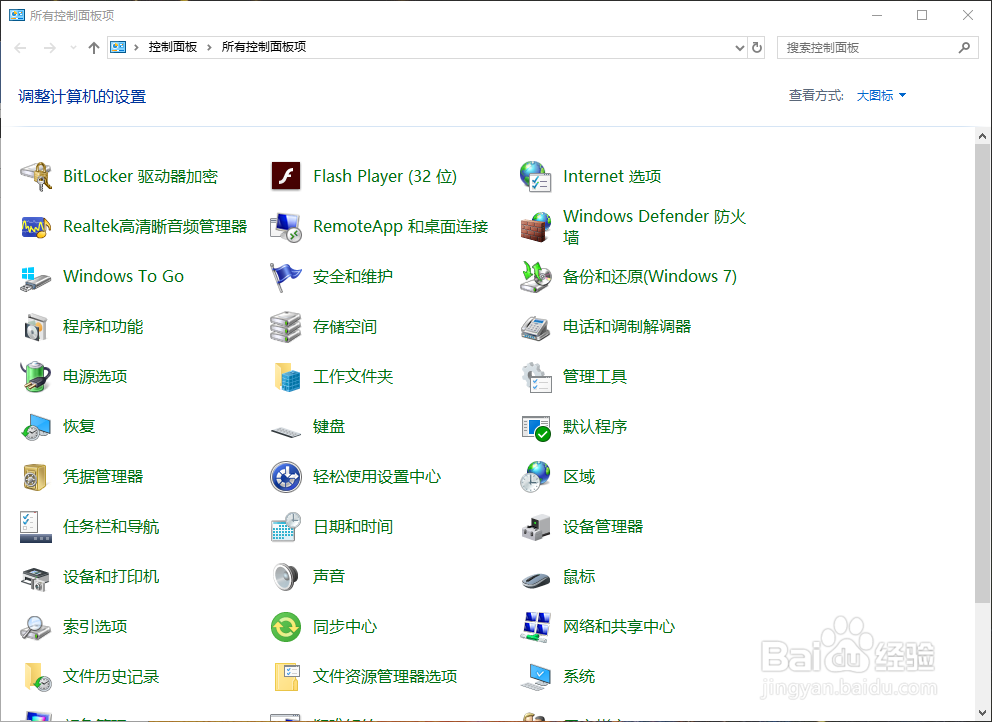The image size is (992, 722).
Task: Click the 系统 computer icon
Action: (536, 677)
